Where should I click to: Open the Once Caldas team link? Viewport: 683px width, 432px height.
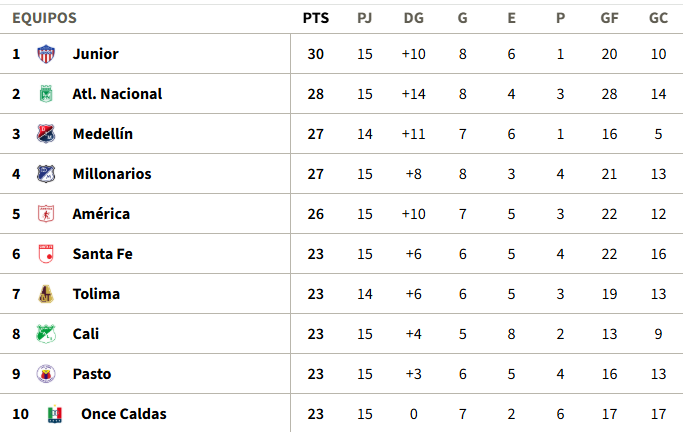(124, 414)
